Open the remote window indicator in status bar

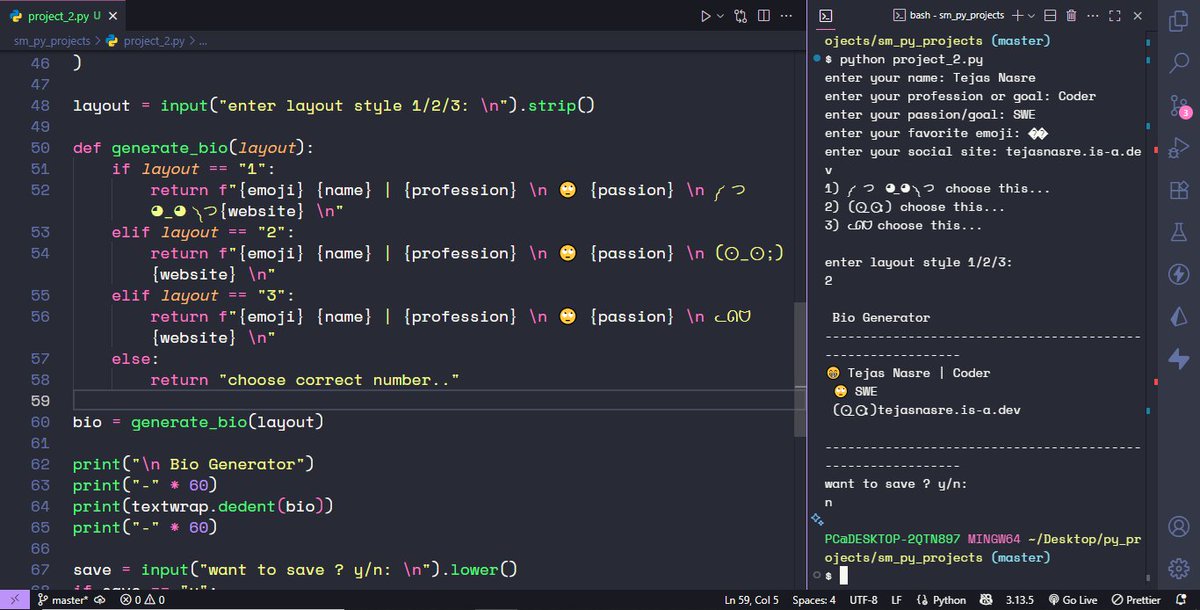pos(15,600)
